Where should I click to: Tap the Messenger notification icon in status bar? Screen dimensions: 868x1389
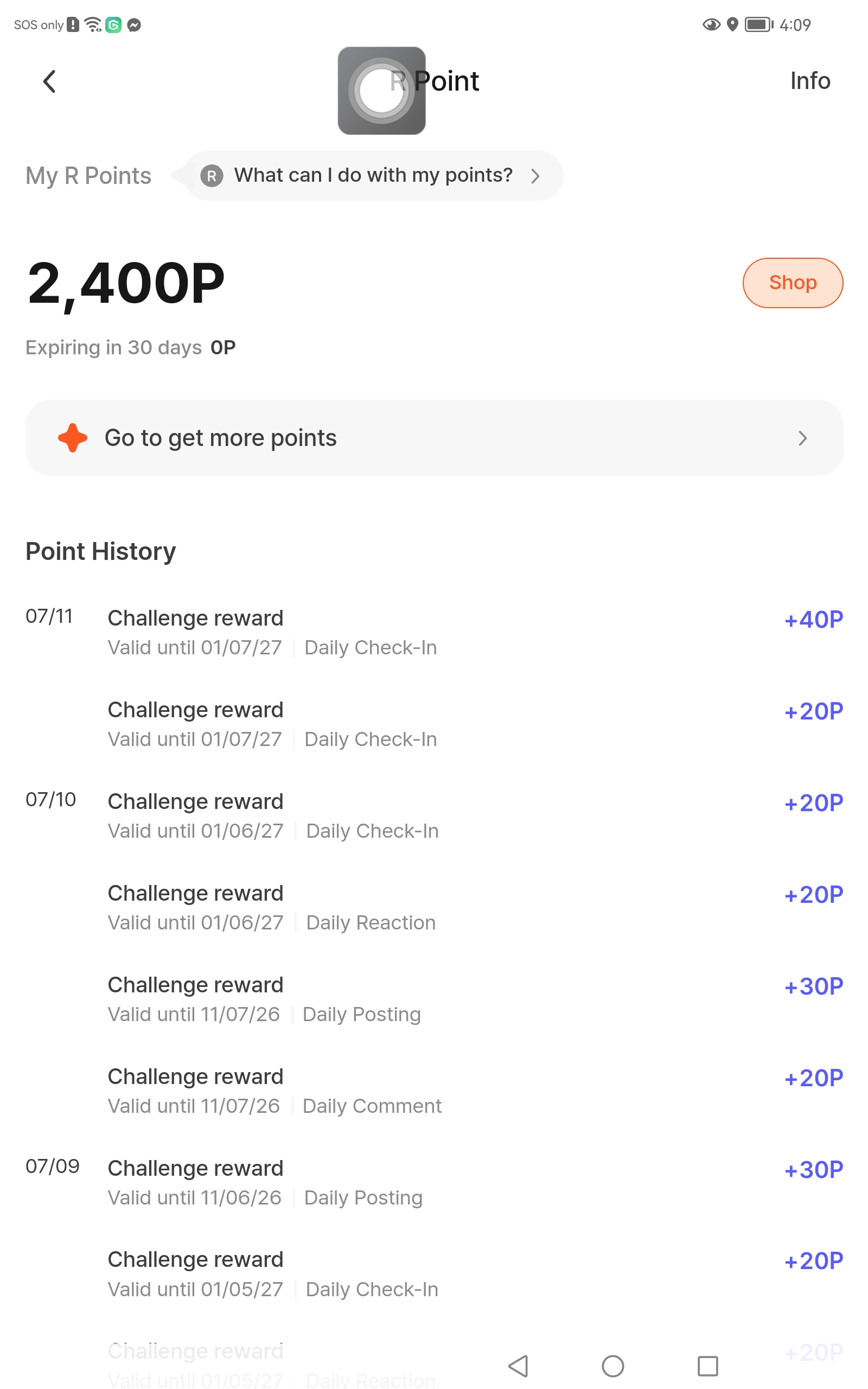pos(134,24)
